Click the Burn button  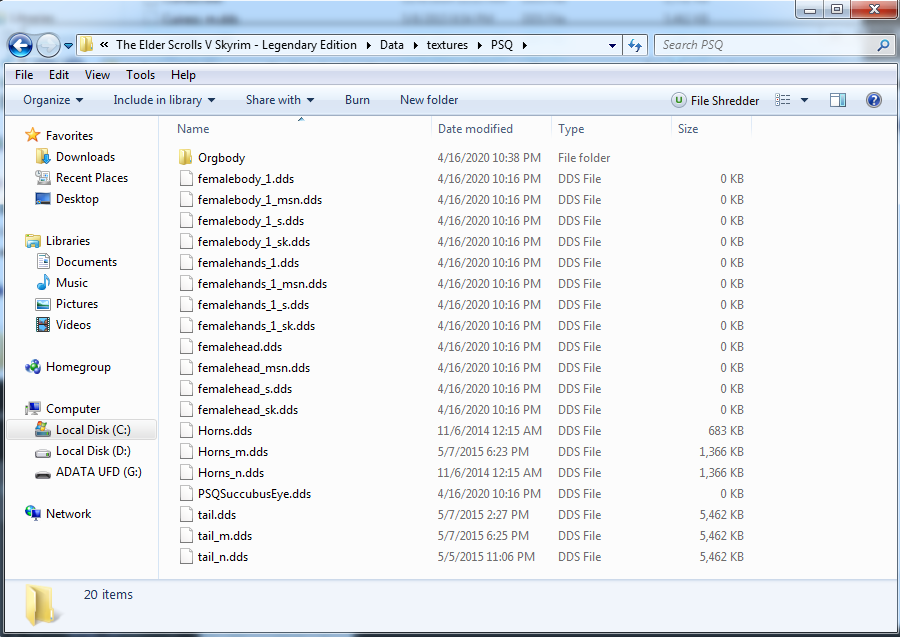(357, 100)
